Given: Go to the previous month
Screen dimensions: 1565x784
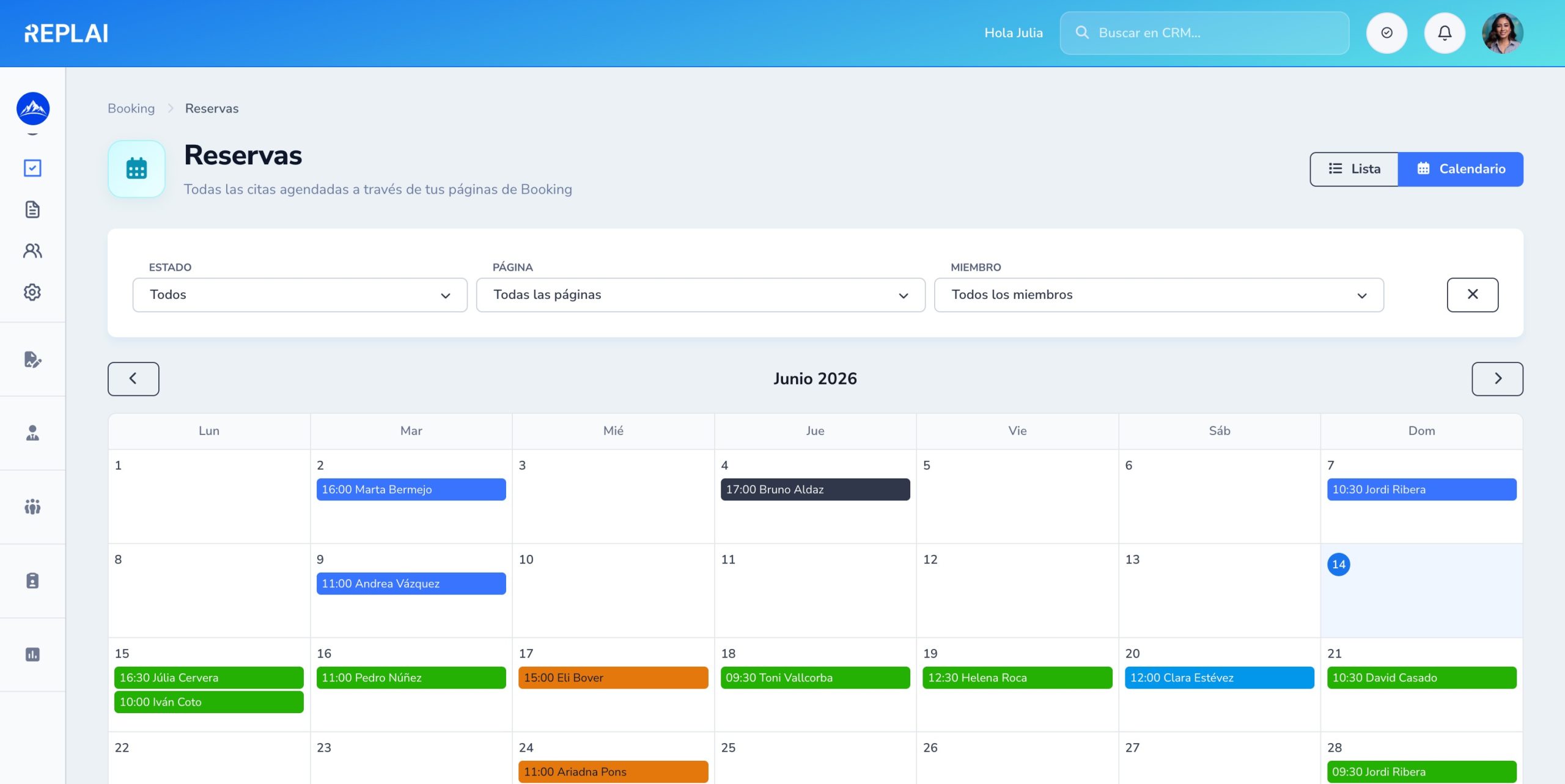Looking at the screenshot, I should pyautogui.click(x=133, y=379).
